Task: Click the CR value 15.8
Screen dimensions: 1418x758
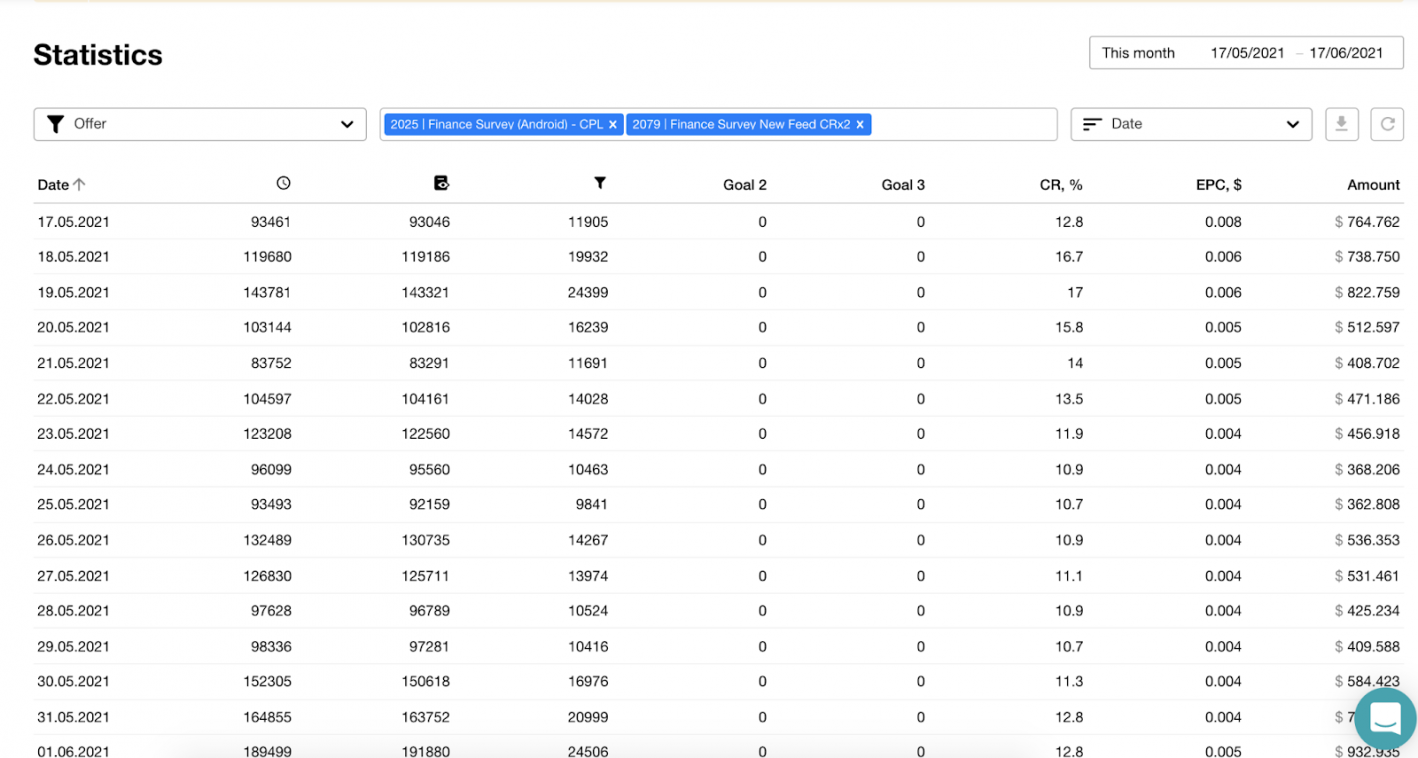Action: tap(1069, 327)
